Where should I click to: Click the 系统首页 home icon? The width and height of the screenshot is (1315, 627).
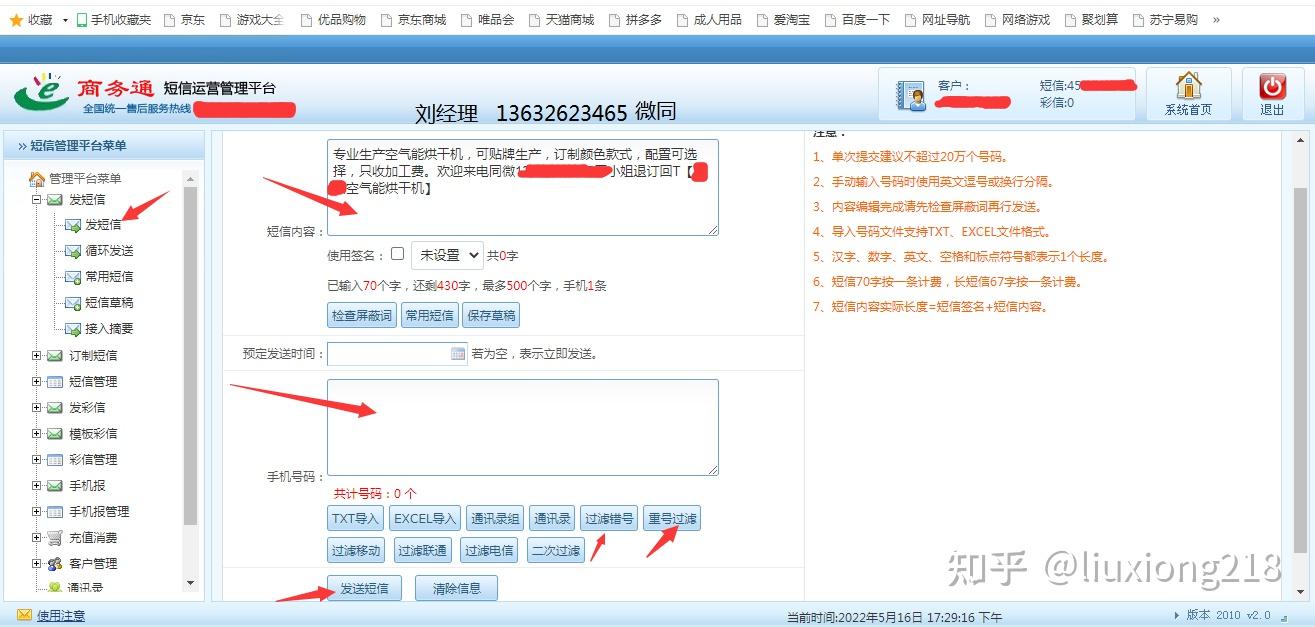pyautogui.click(x=1188, y=86)
